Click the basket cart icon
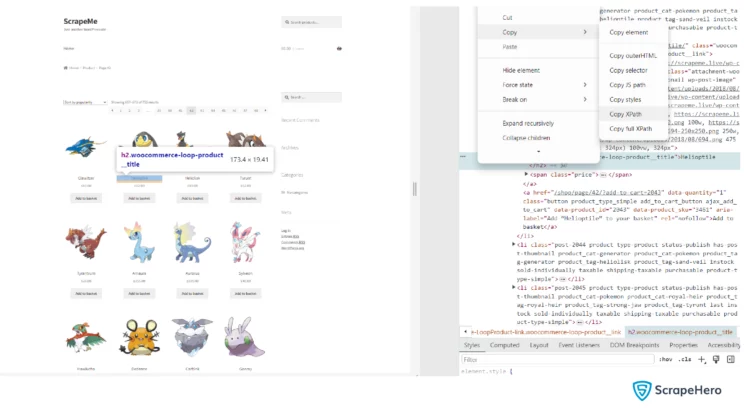Viewport: 744px width, 413px height. pos(339,48)
